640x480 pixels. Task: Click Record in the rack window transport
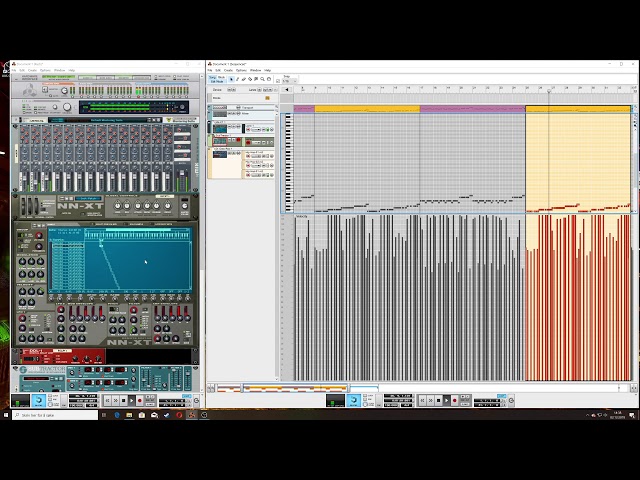pos(140,401)
